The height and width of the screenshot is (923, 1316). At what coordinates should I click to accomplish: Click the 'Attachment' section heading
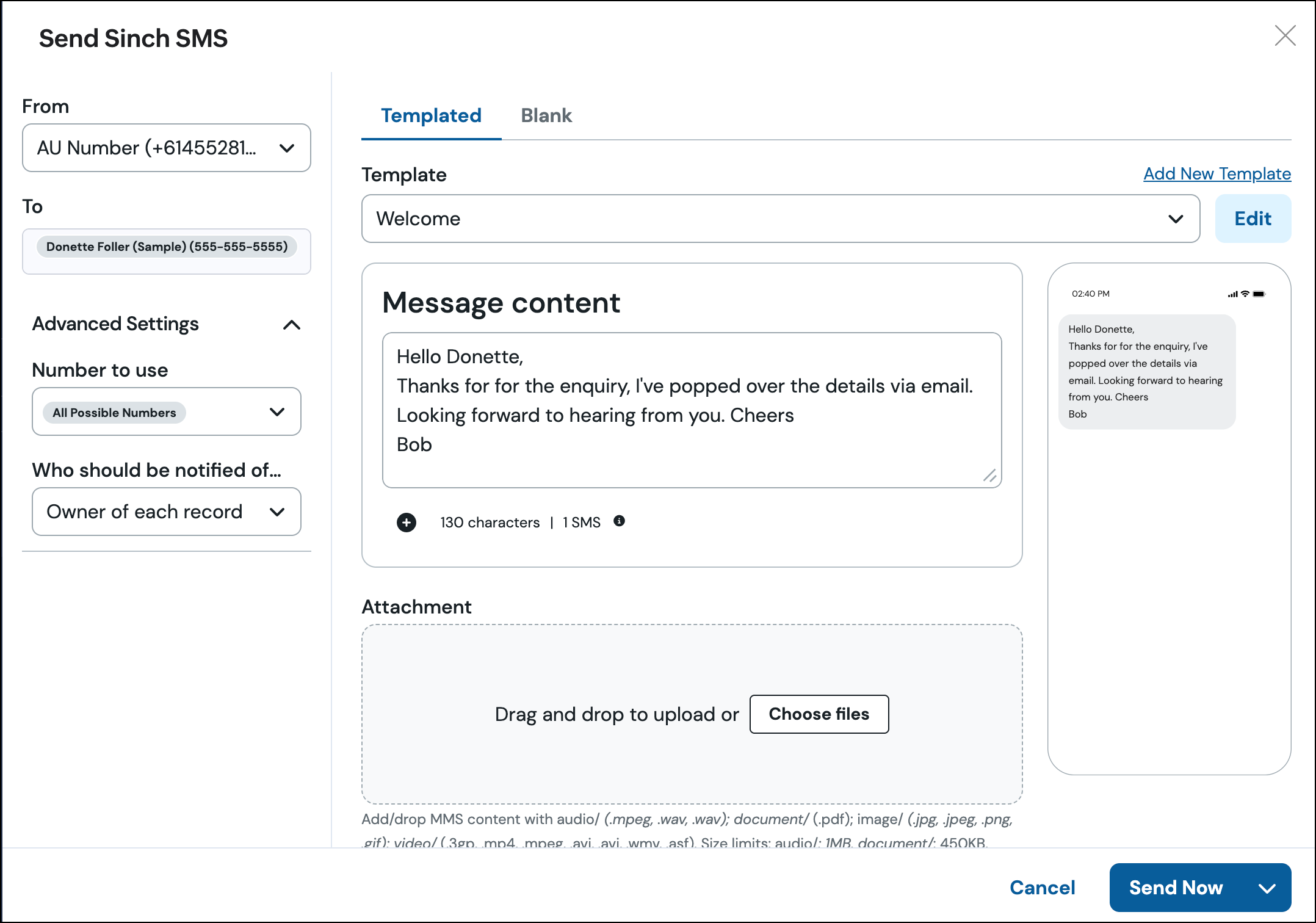pyautogui.click(x=417, y=607)
